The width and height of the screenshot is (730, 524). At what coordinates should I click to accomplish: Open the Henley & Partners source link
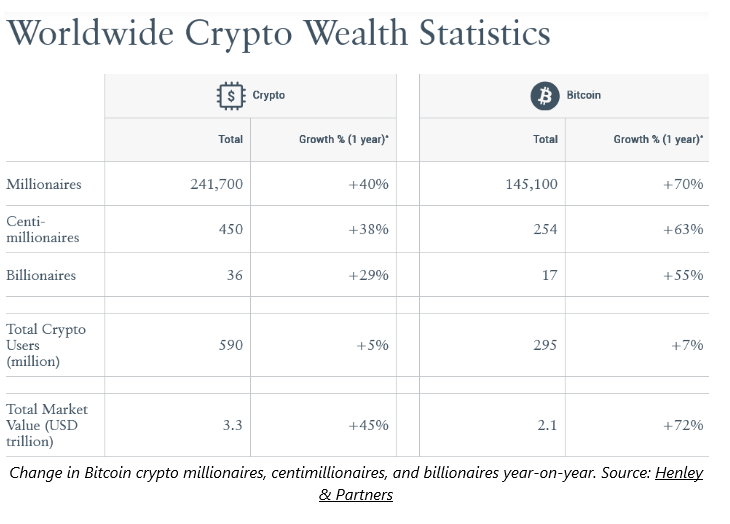click(x=679, y=473)
